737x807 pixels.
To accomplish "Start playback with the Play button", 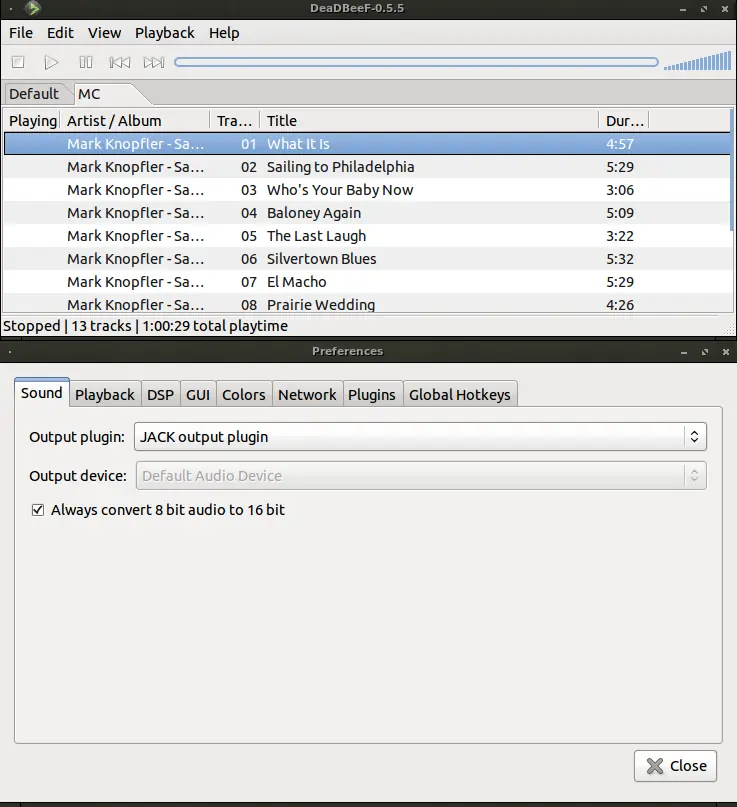I will tap(51, 62).
